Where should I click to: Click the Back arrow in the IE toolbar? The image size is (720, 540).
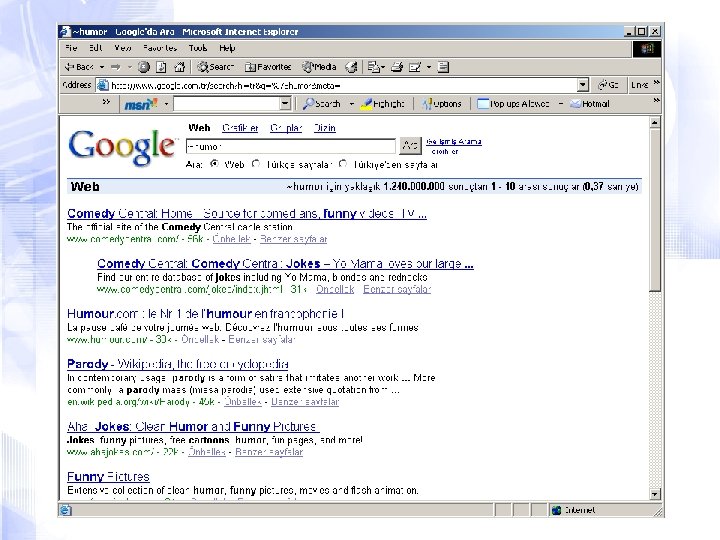click(x=79, y=67)
